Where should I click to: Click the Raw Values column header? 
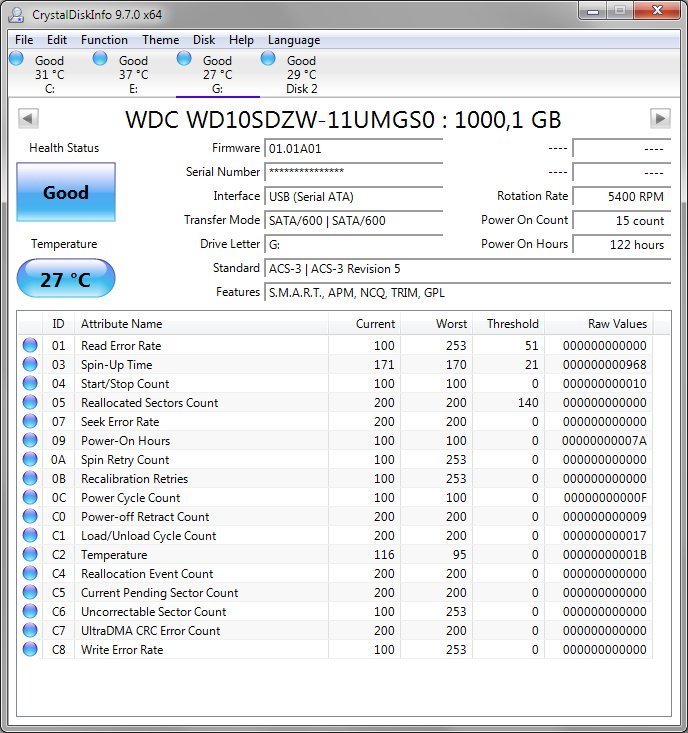click(599, 323)
